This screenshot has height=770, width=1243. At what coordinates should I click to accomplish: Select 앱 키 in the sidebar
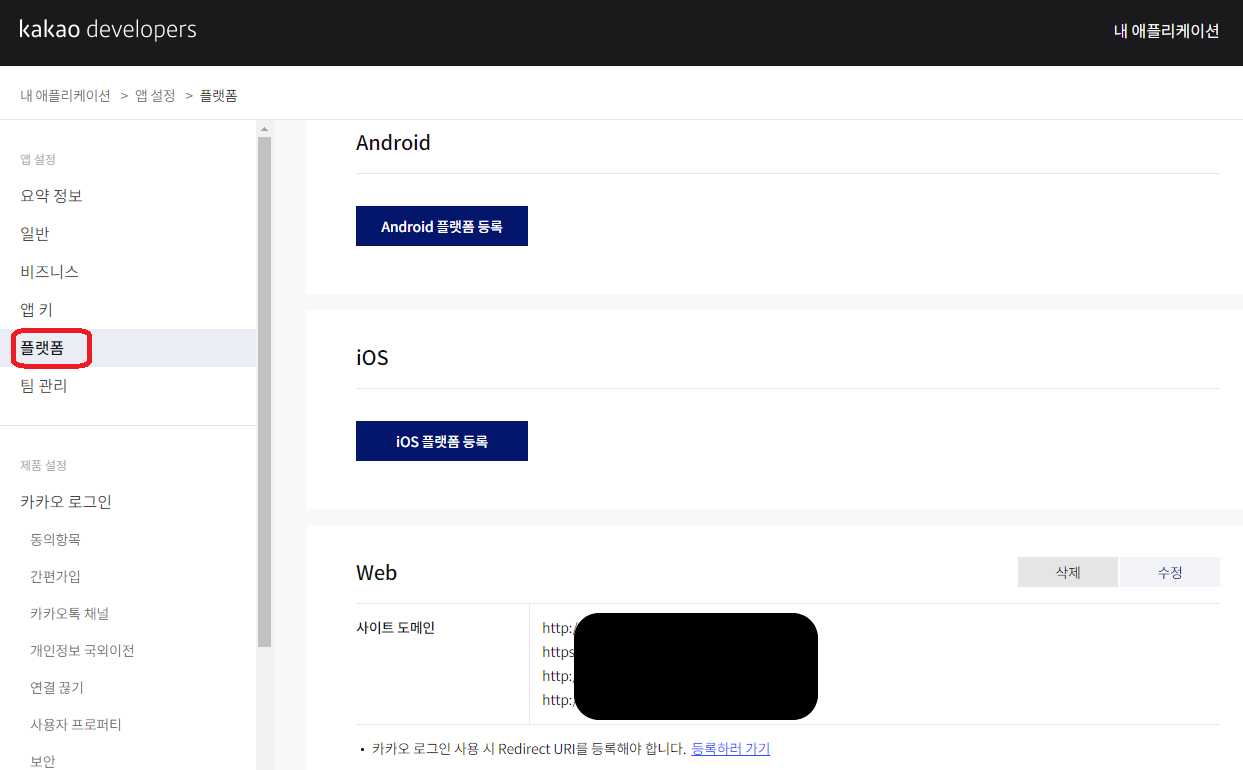(x=37, y=310)
